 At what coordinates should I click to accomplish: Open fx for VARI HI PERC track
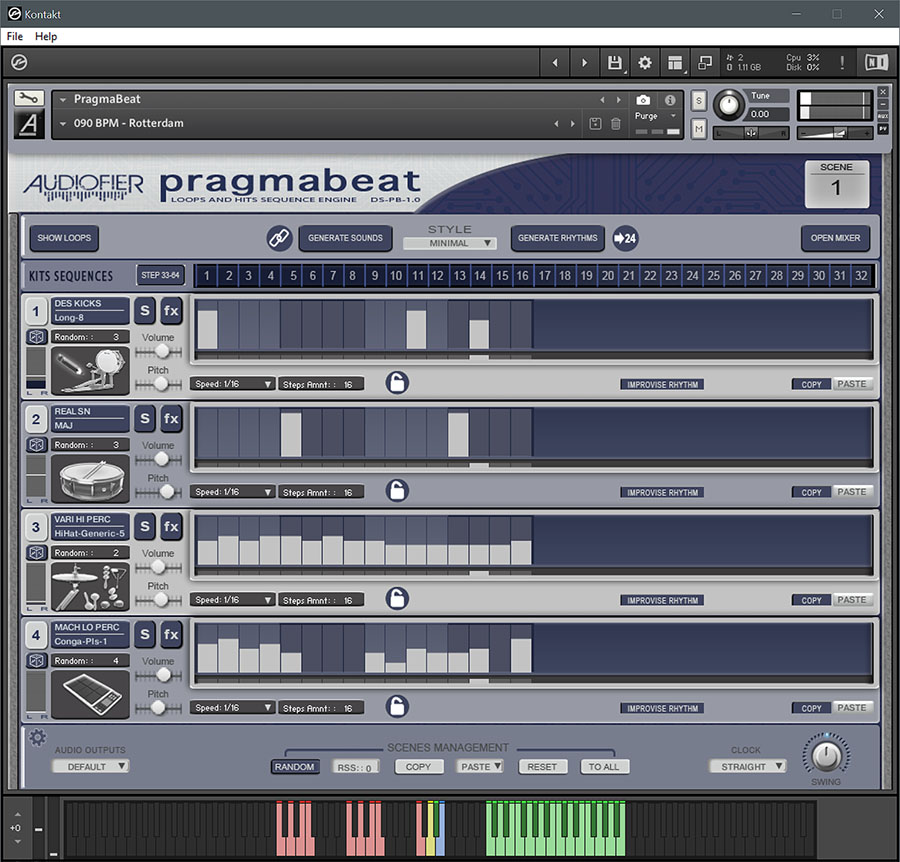point(171,526)
